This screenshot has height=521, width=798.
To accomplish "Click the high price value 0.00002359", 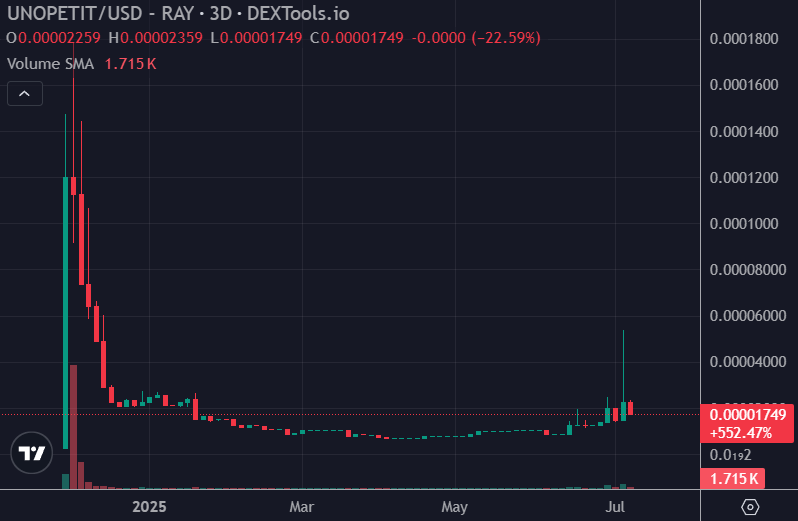I will [161, 38].
